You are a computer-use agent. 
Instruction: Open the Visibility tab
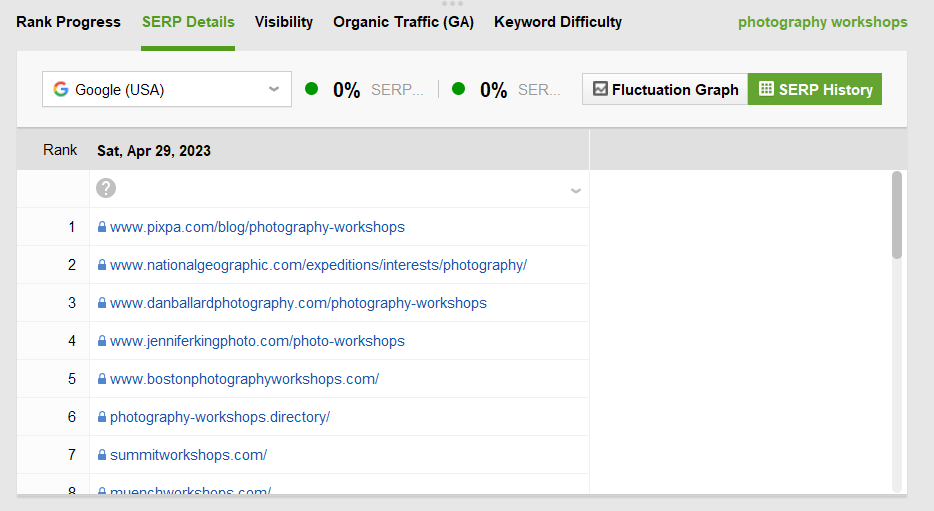pyautogui.click(x=284, y=22)
